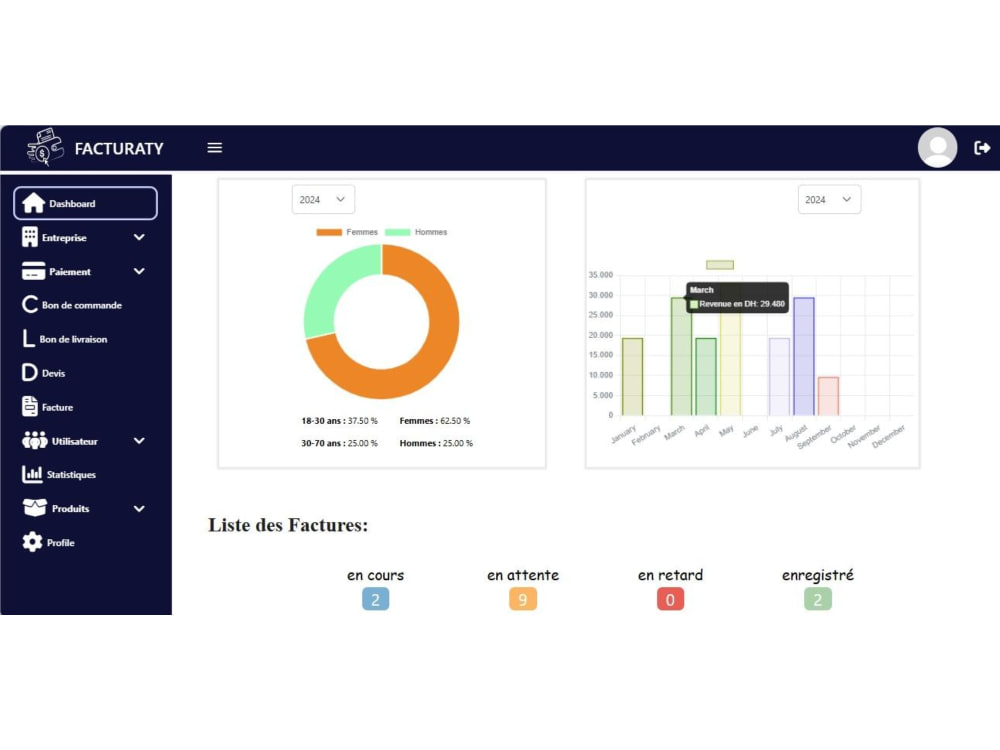Open the Statistiques page
1000x750 pixels.
point(71,474)
